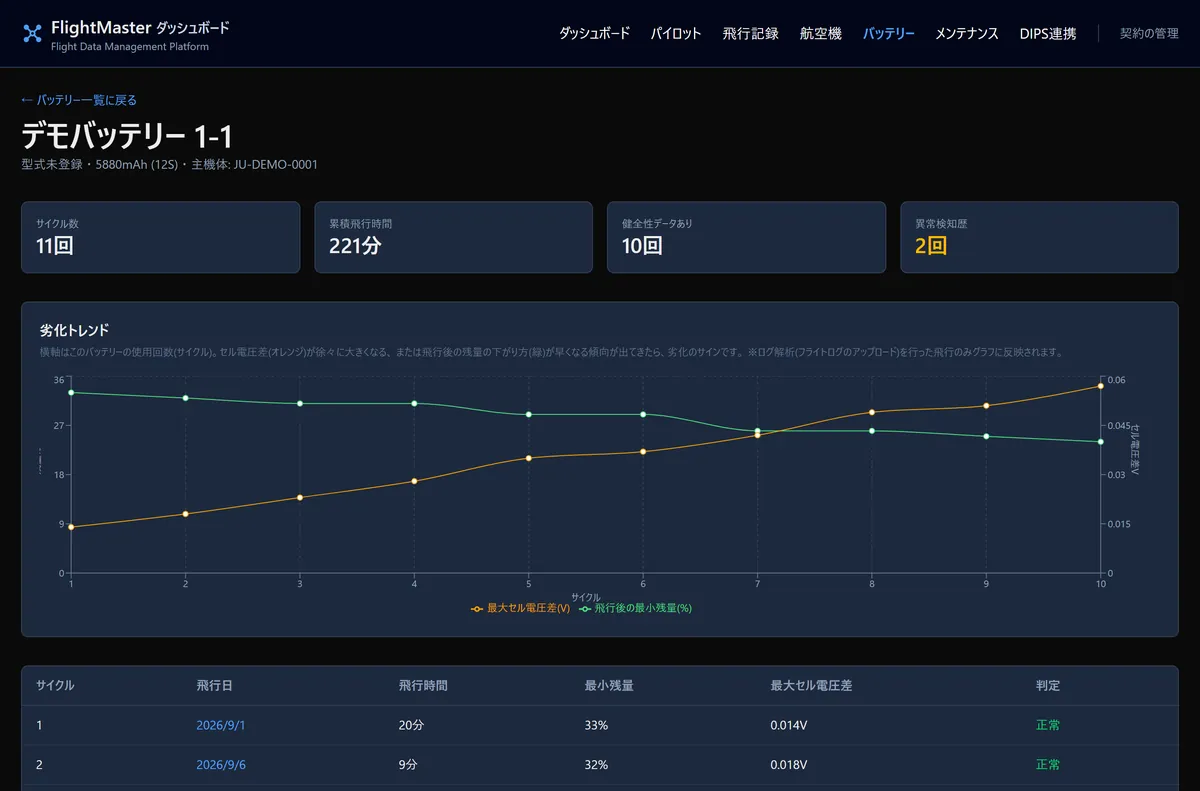Select the サイクル数 11回 stat card
The height and width of the screenshot is (791, 1200).
tap(161, 237)
